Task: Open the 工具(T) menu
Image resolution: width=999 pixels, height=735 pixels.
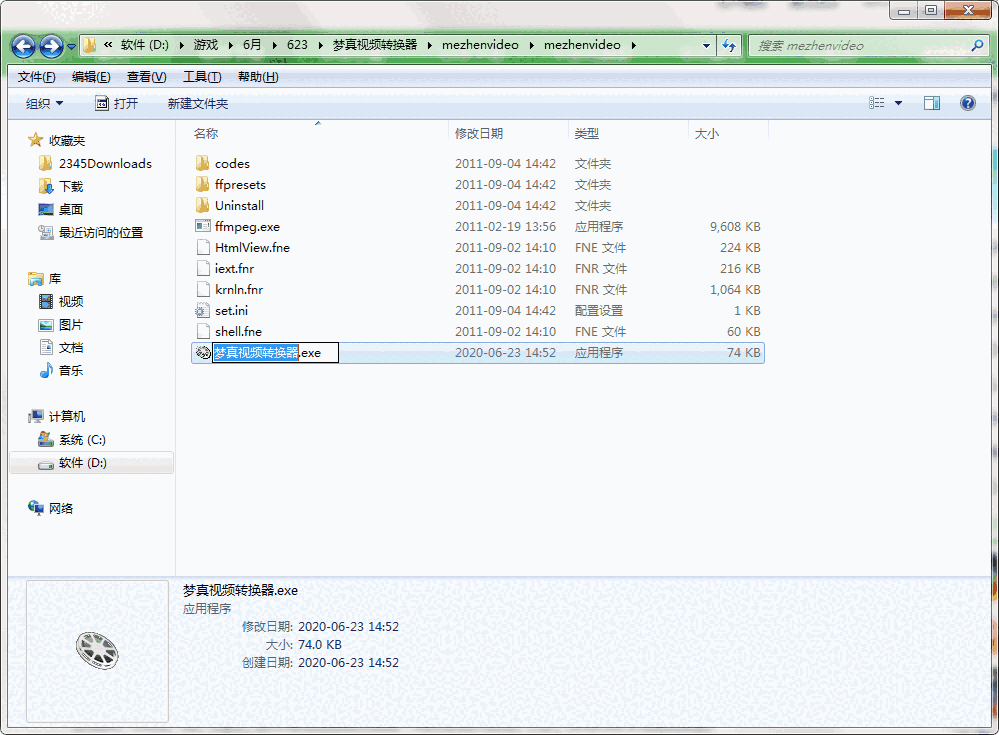Action: [x=202, y=77]
